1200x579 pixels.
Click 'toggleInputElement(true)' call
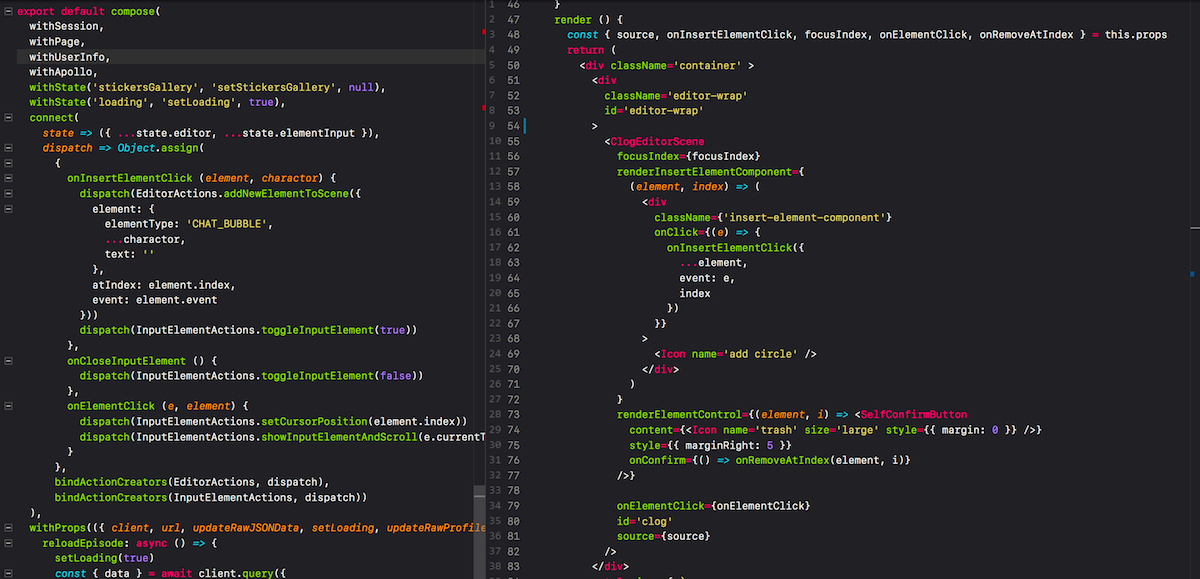338,330
